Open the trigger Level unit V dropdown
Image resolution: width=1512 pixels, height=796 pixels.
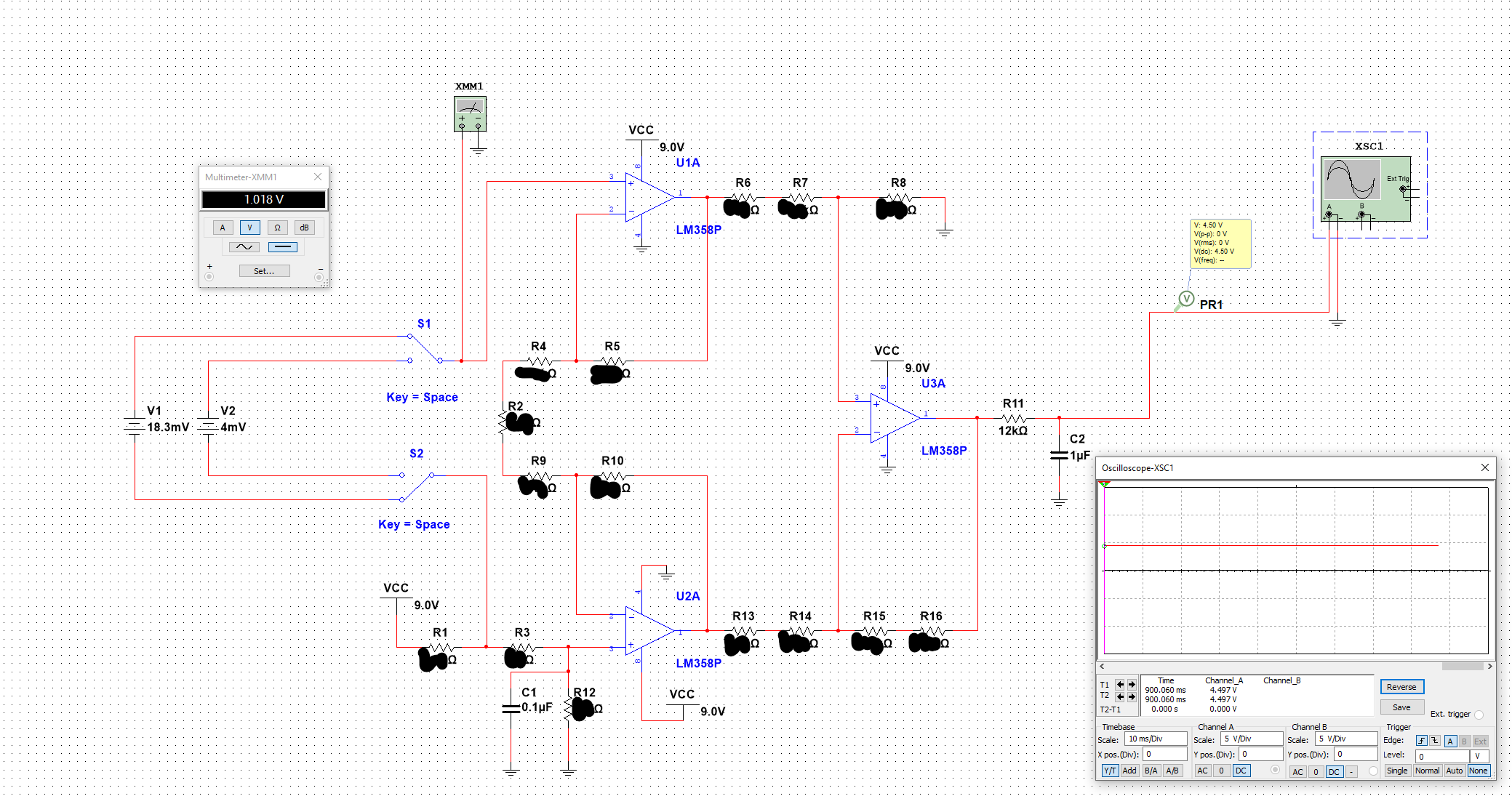pos(1479,756)
